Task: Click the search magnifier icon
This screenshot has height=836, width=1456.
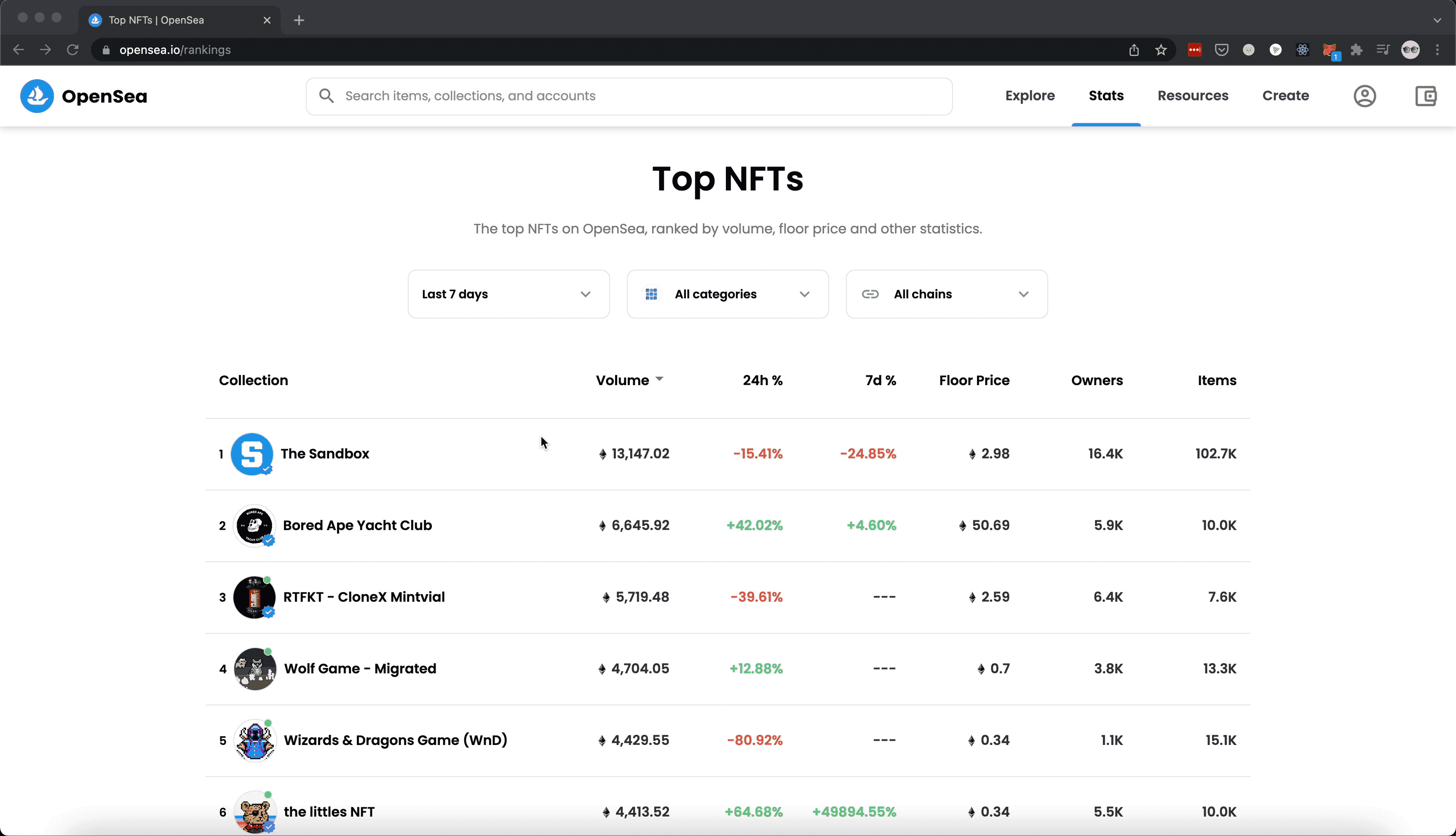Action: (x=327, y=96)
